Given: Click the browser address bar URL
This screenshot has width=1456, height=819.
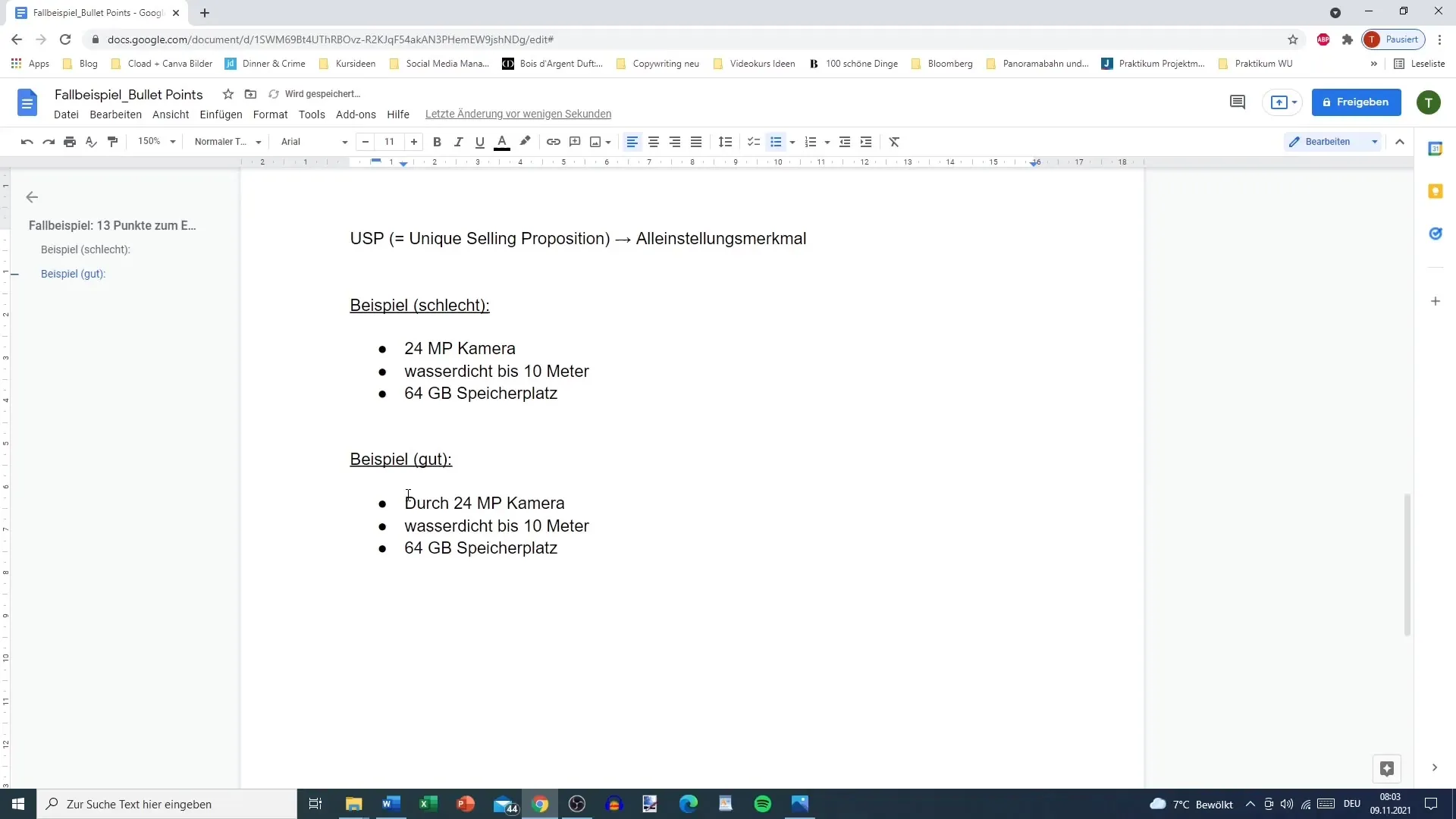Looking at the screenshot, I should (330, 39).
